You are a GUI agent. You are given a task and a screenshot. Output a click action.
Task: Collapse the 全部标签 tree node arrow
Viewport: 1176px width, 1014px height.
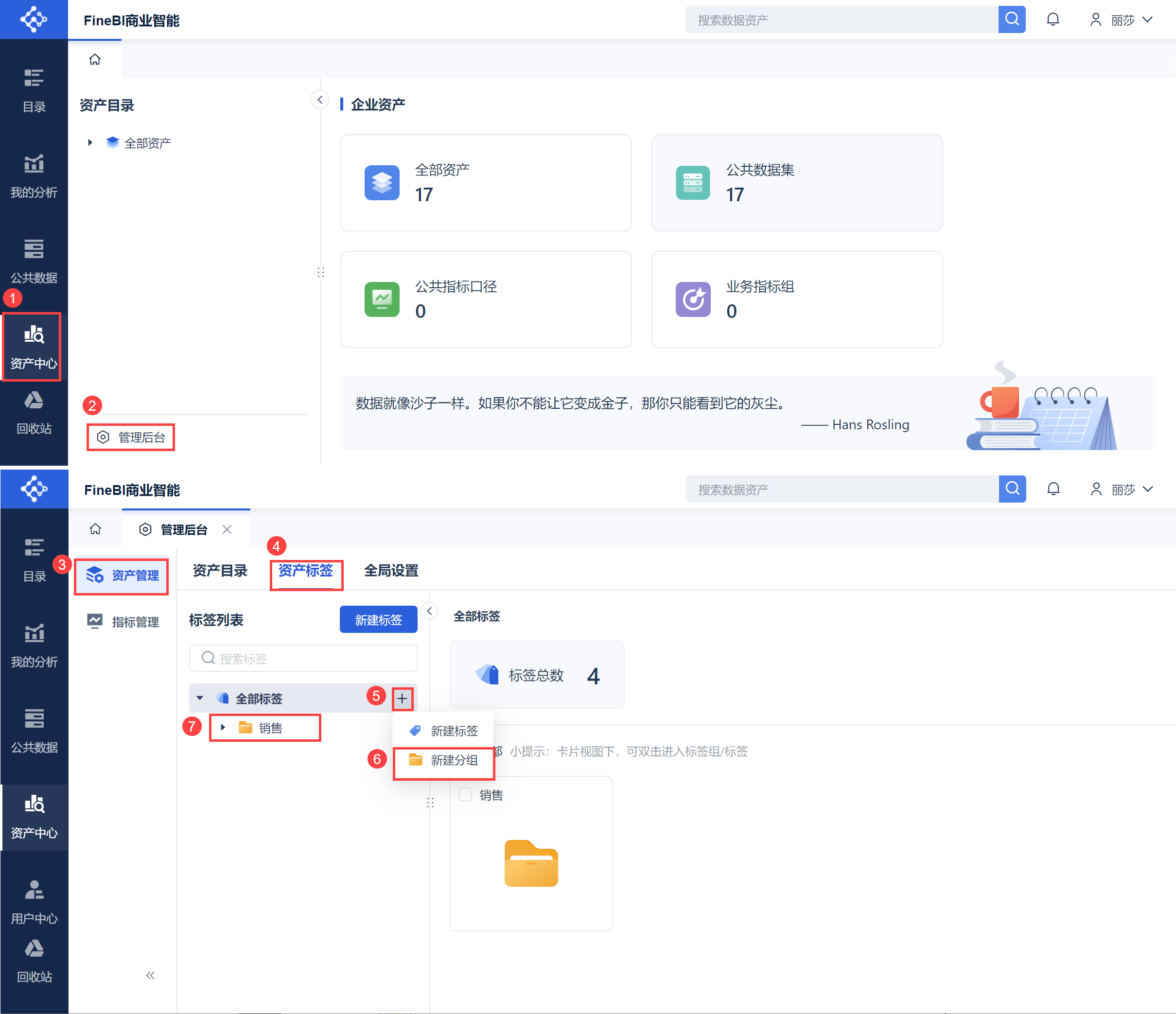pyautogui.click(x=200, y=698)
